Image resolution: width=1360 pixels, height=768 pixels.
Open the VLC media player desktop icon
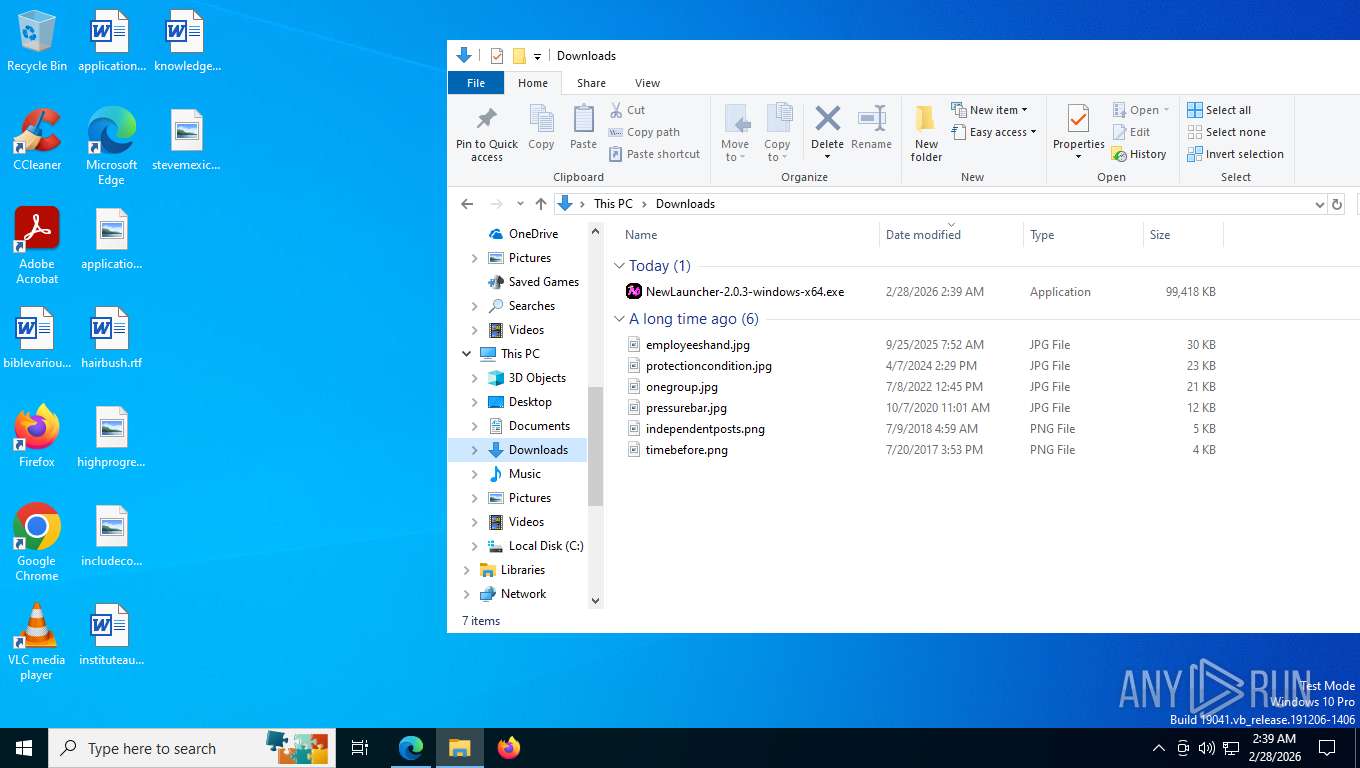pos(37,642)
